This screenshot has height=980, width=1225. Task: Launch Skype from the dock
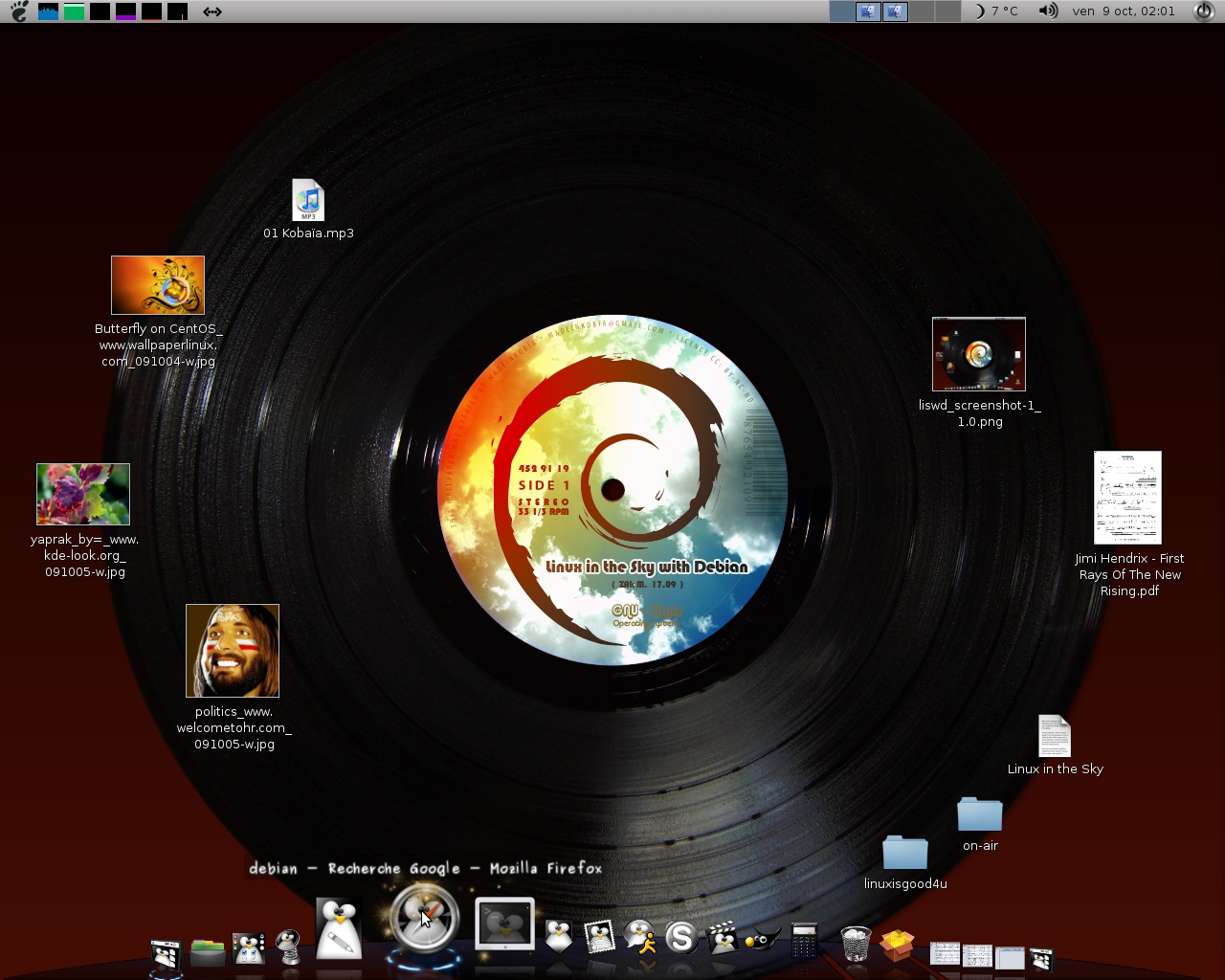681,938
